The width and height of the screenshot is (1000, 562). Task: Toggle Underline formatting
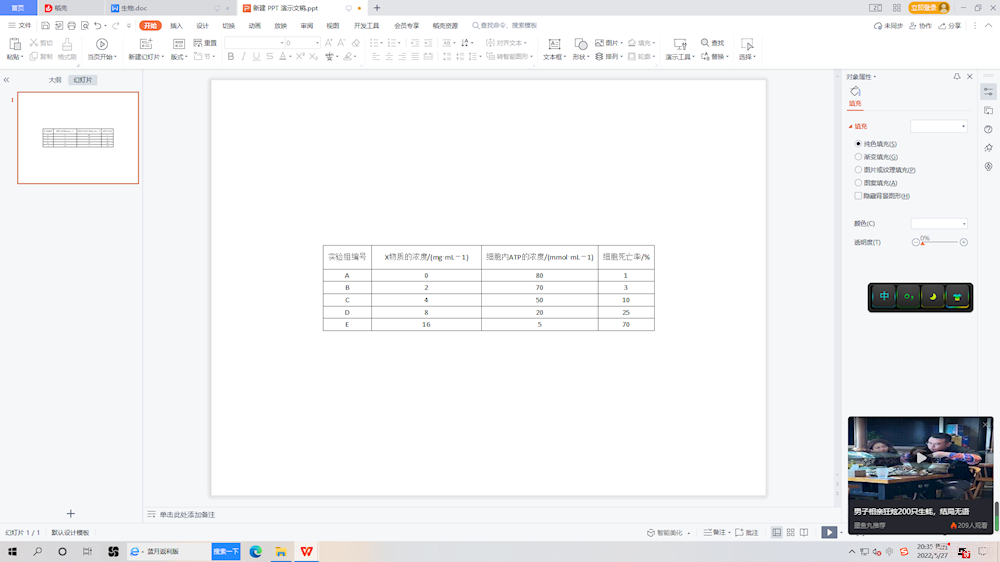point(256,57)
